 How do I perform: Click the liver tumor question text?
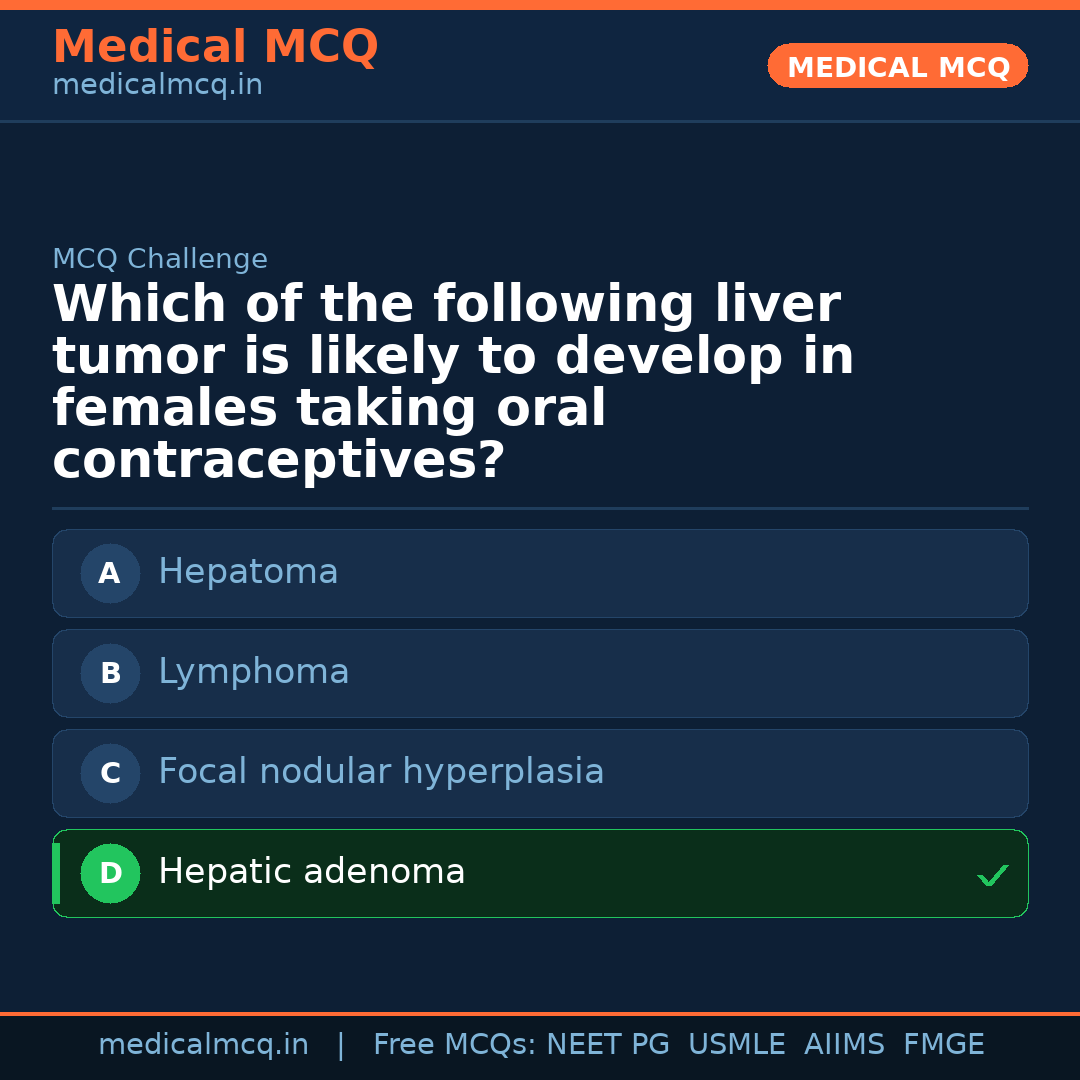pyautogui.click(x=453, y=382)
